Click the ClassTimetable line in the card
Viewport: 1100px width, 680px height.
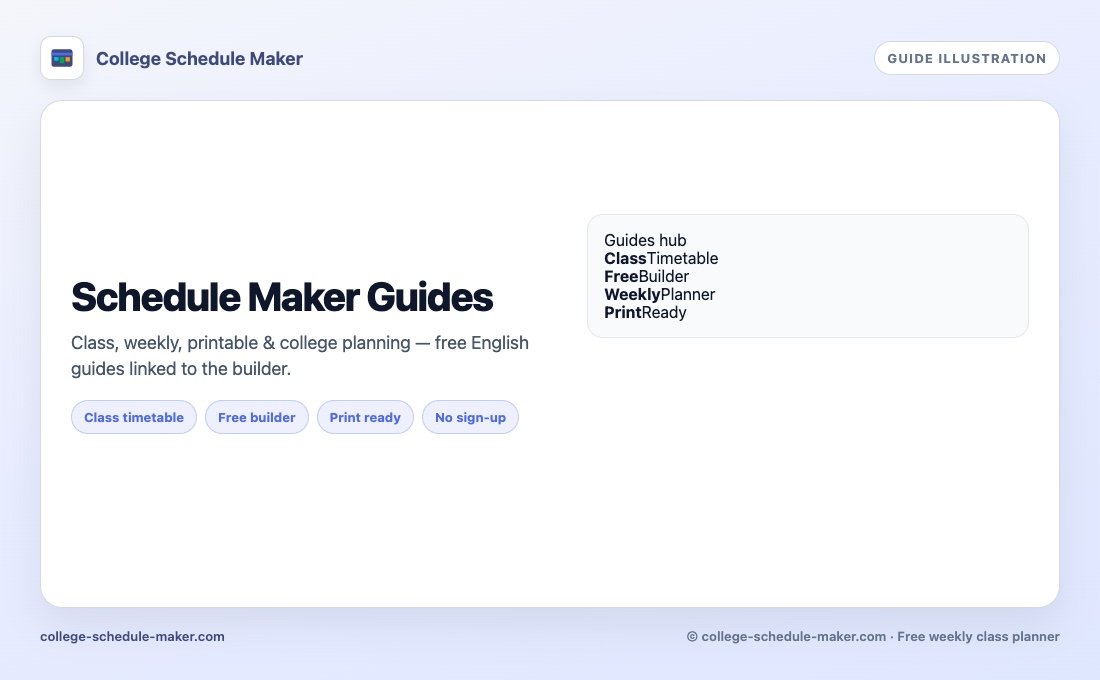click(x=661, y=258)
